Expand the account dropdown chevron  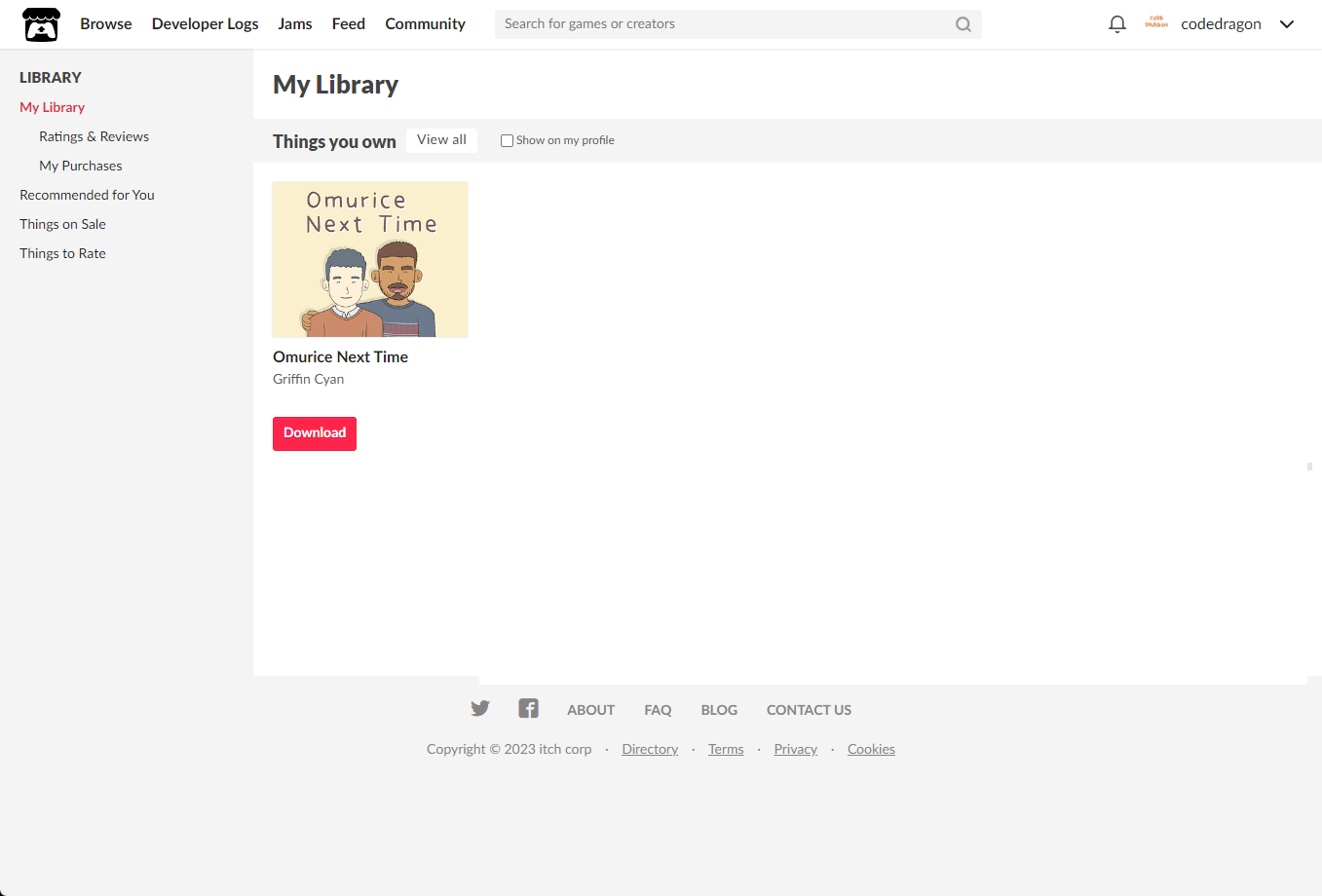point(1287,24)
